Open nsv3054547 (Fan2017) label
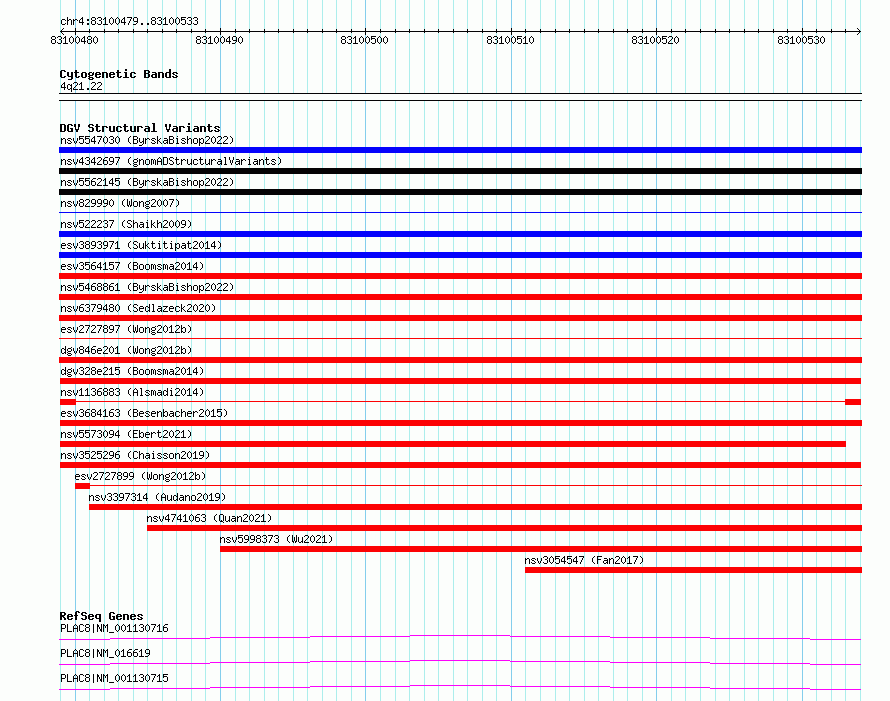Screen dimensions: 890x701 [584, 560]
